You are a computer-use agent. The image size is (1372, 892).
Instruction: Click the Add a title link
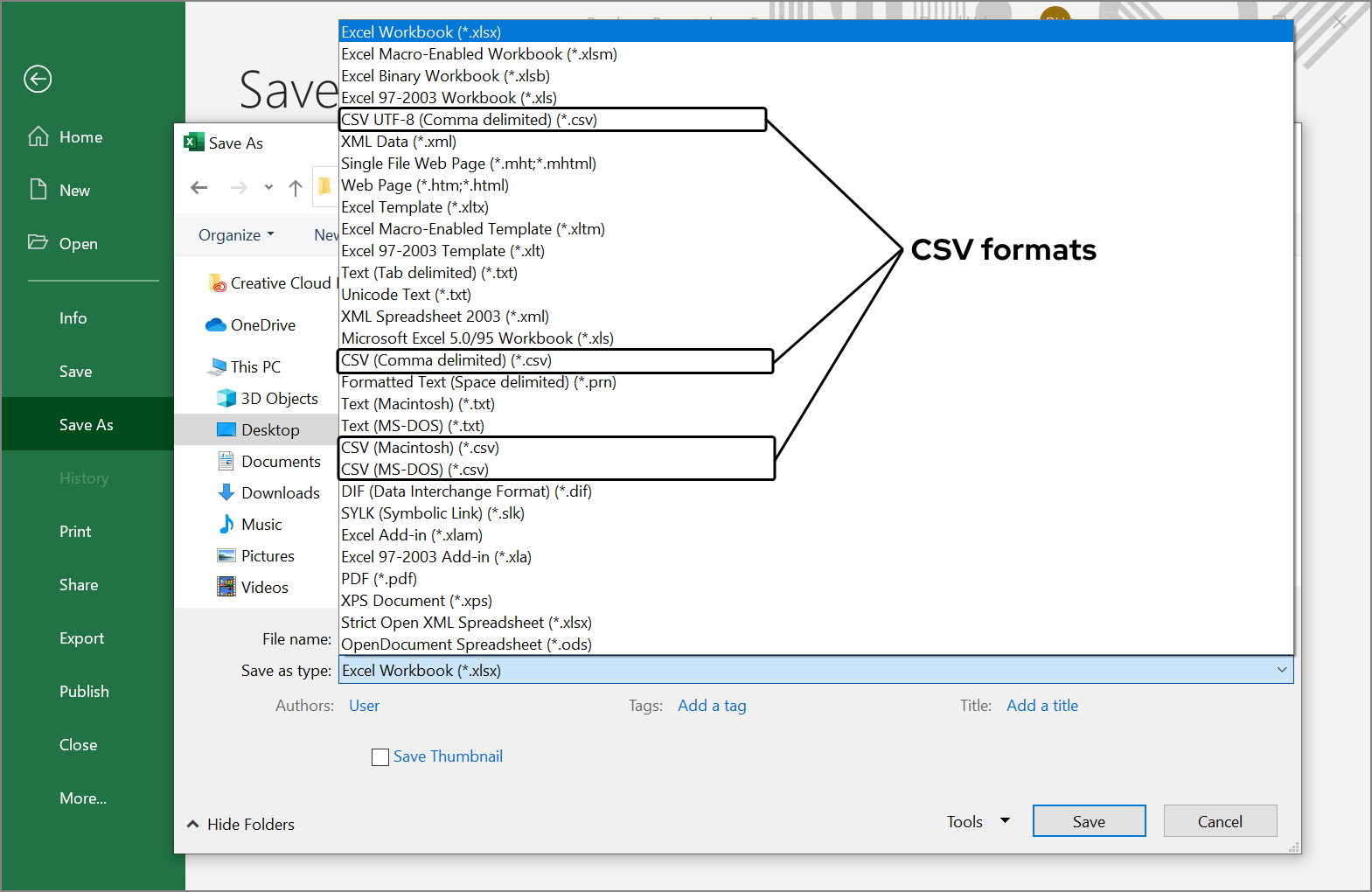point(1042,706)
